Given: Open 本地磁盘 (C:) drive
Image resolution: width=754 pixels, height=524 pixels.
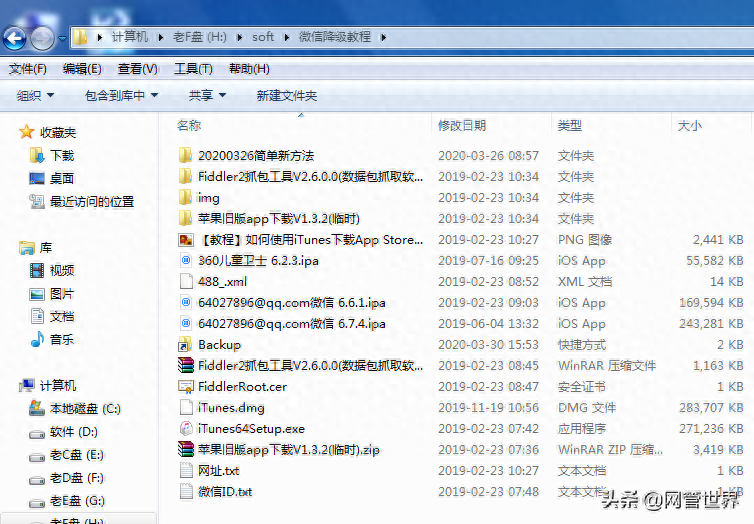Looking at the screenshot, I should pos(75,409).
